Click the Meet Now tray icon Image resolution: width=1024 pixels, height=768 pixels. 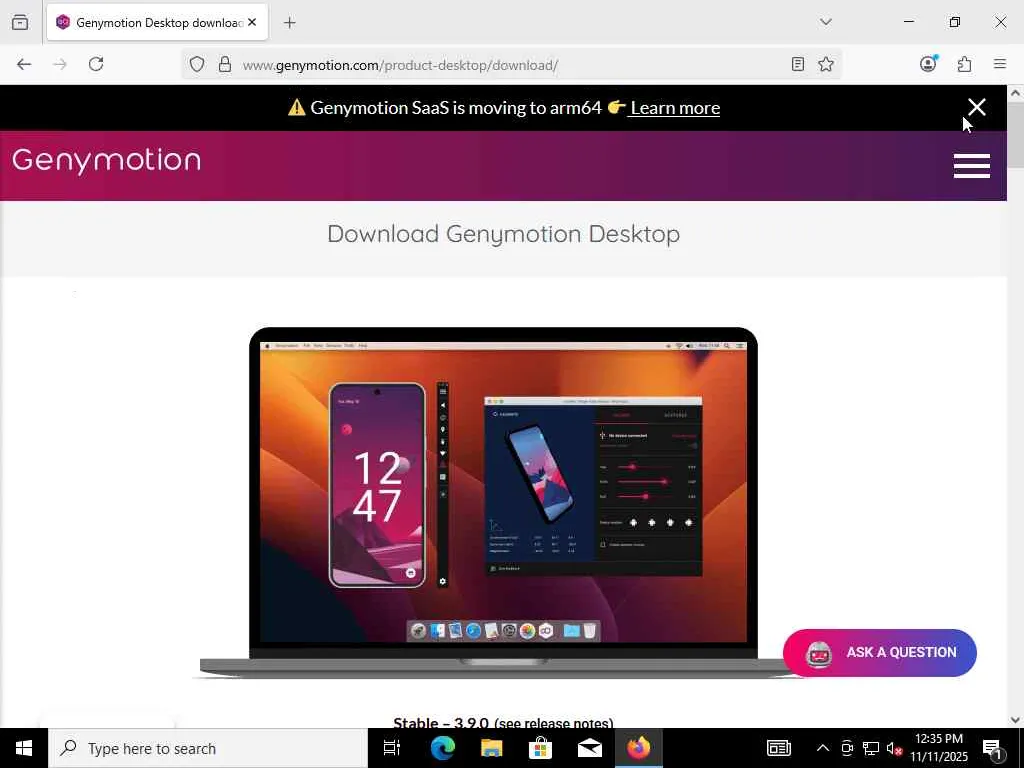pyautogui.click(x=847, y=748)
